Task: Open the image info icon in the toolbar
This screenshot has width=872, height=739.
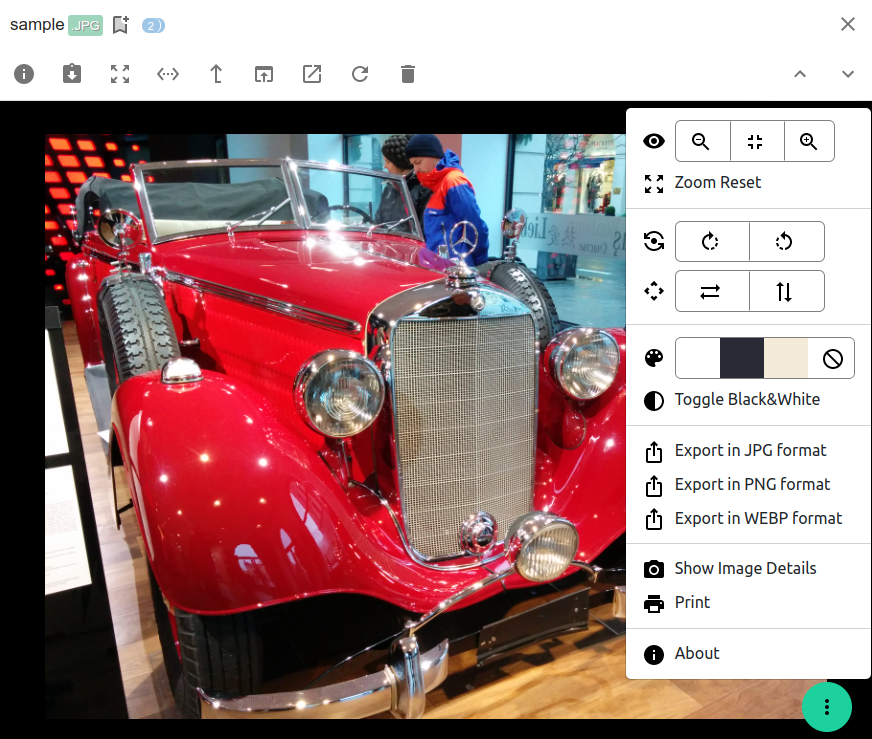Action: [x=23, y=74]
